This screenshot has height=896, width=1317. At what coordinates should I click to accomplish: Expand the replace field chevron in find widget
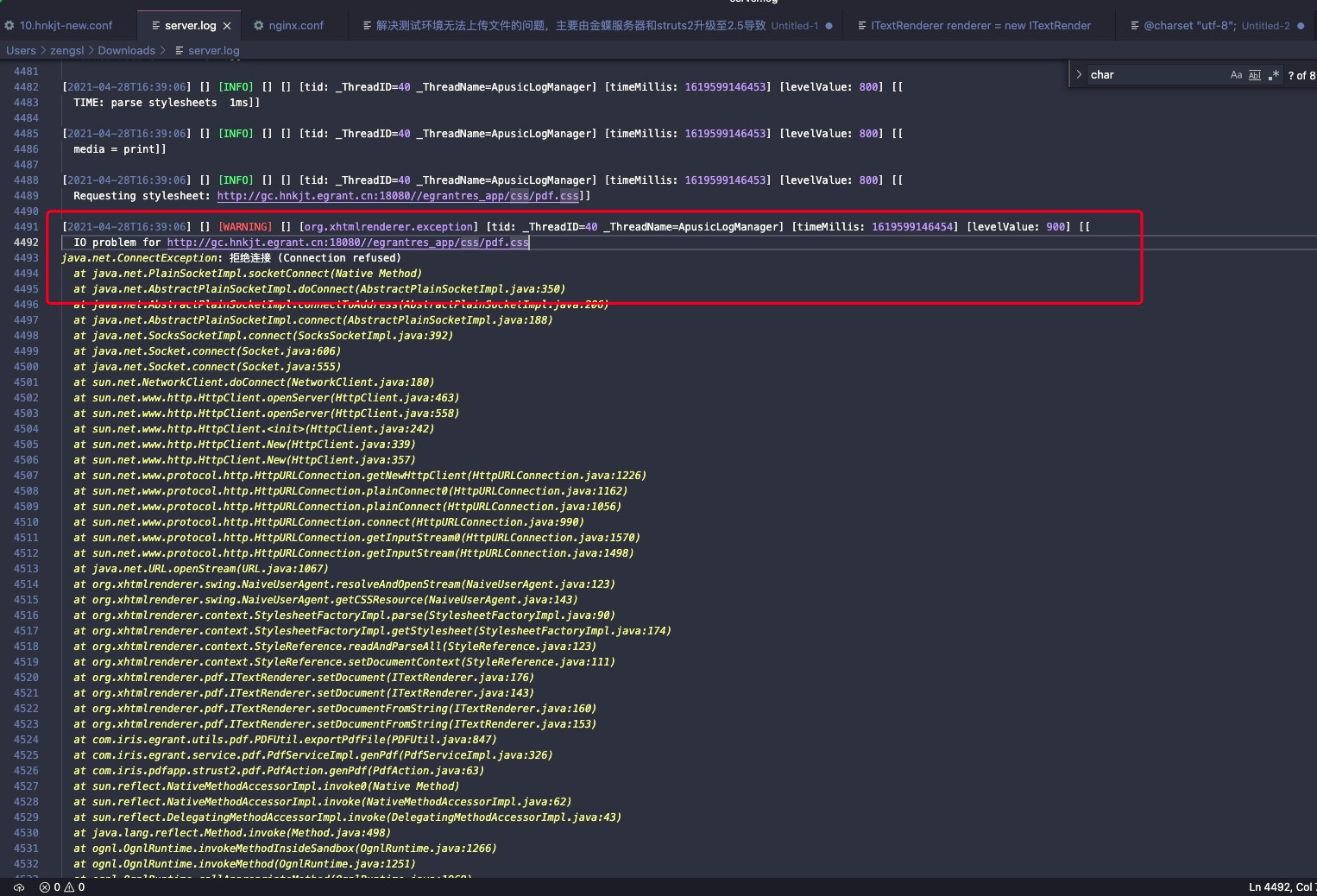pyautogui.click(x=1079, y=75)
